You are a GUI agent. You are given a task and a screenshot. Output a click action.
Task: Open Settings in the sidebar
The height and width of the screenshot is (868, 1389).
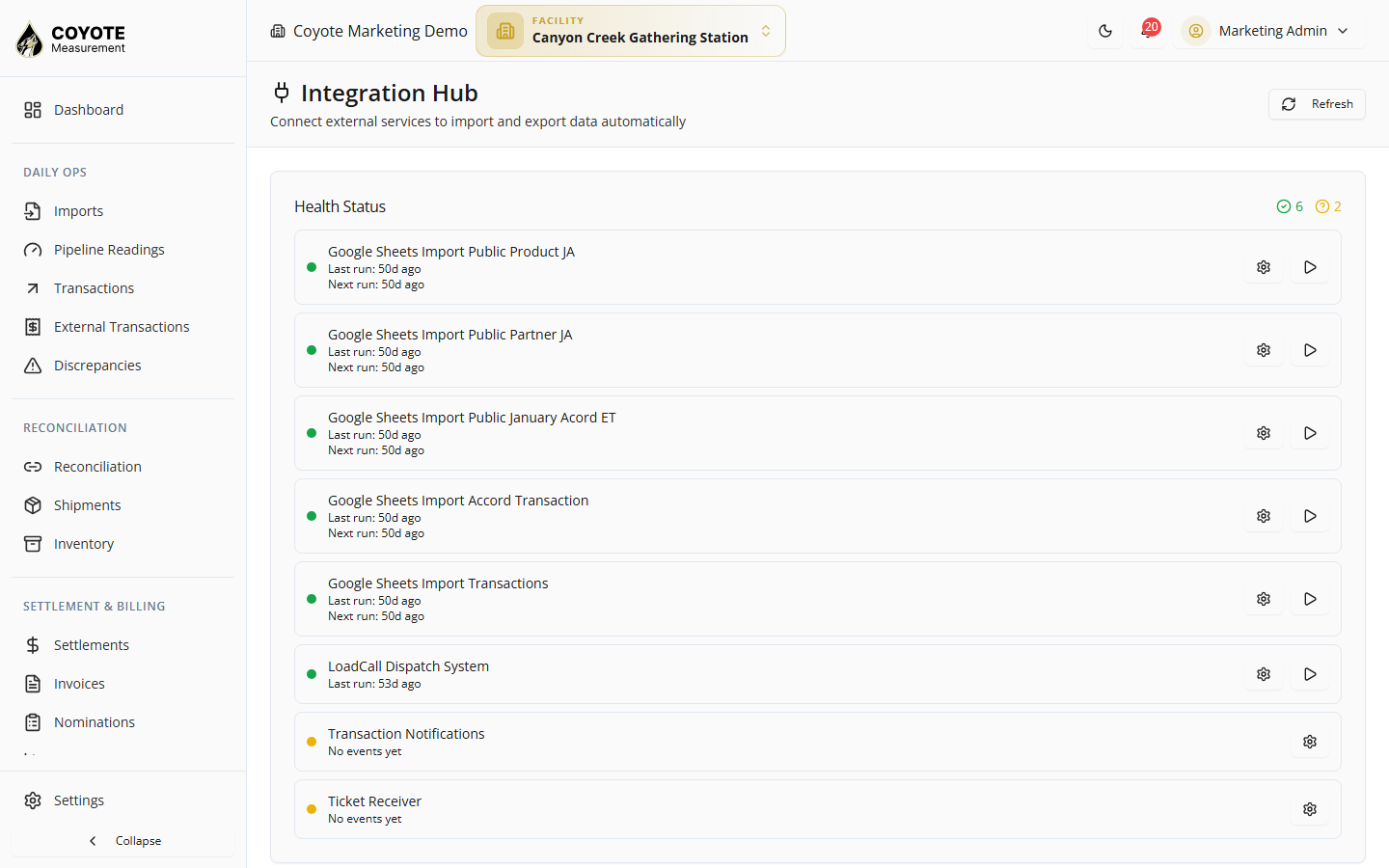pos(123,800)
